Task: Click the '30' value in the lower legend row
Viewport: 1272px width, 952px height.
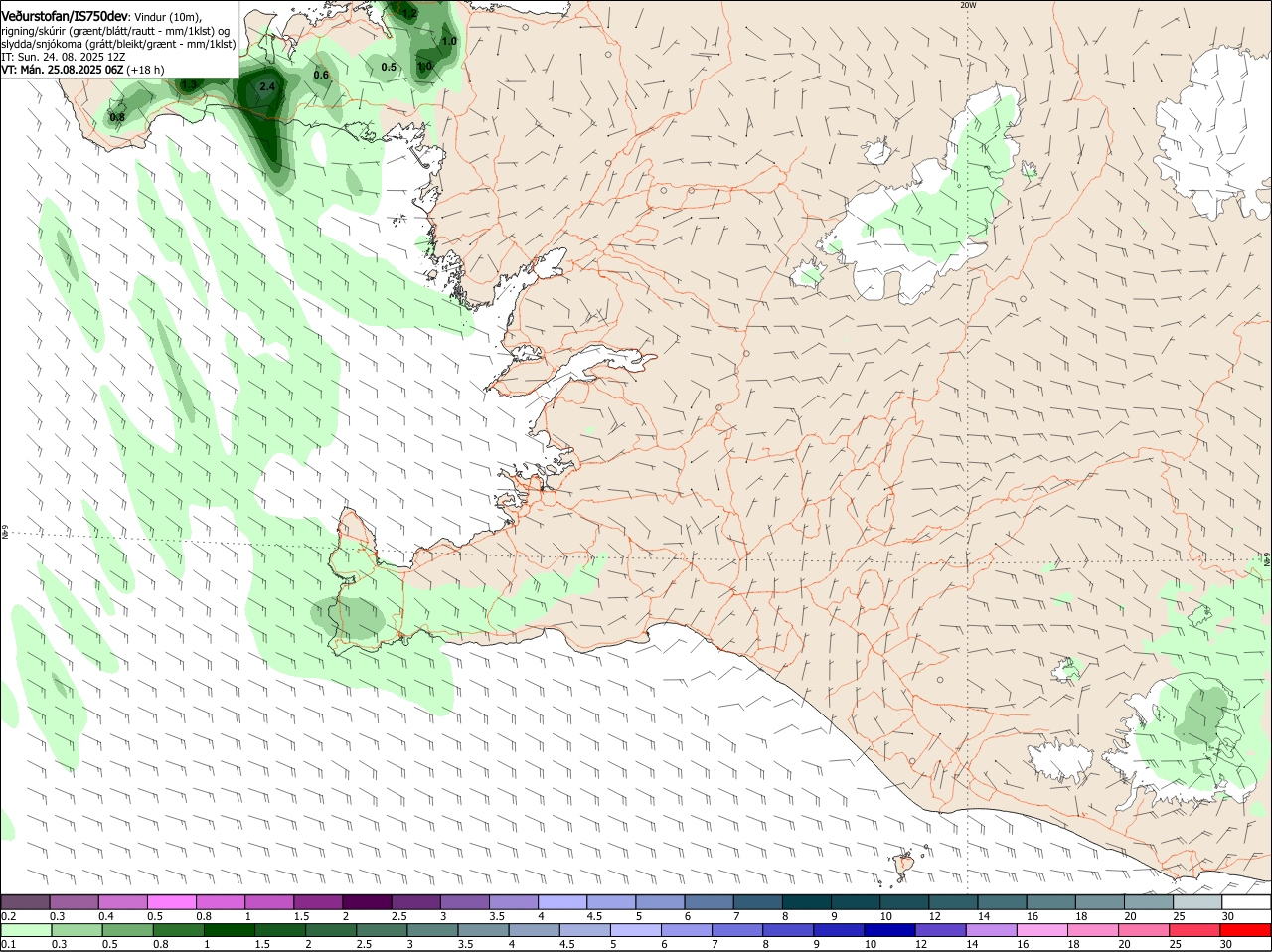Action: (1225, 944)
